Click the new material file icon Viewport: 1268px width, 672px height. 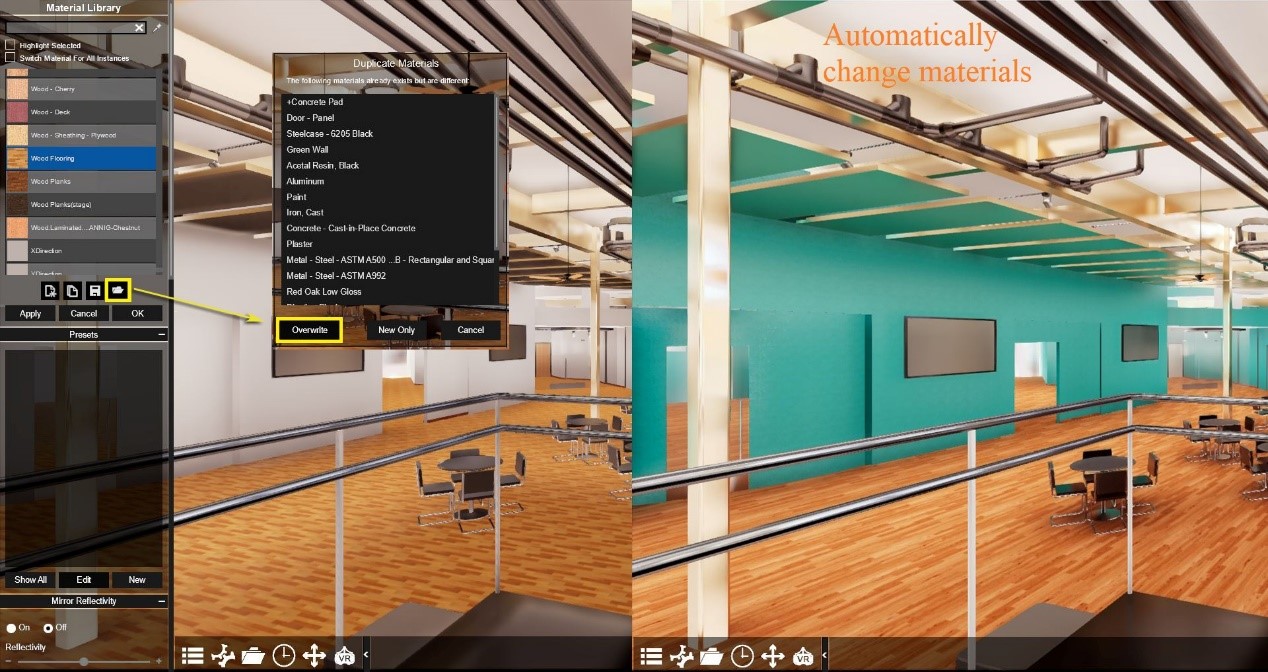pos(50,291)
